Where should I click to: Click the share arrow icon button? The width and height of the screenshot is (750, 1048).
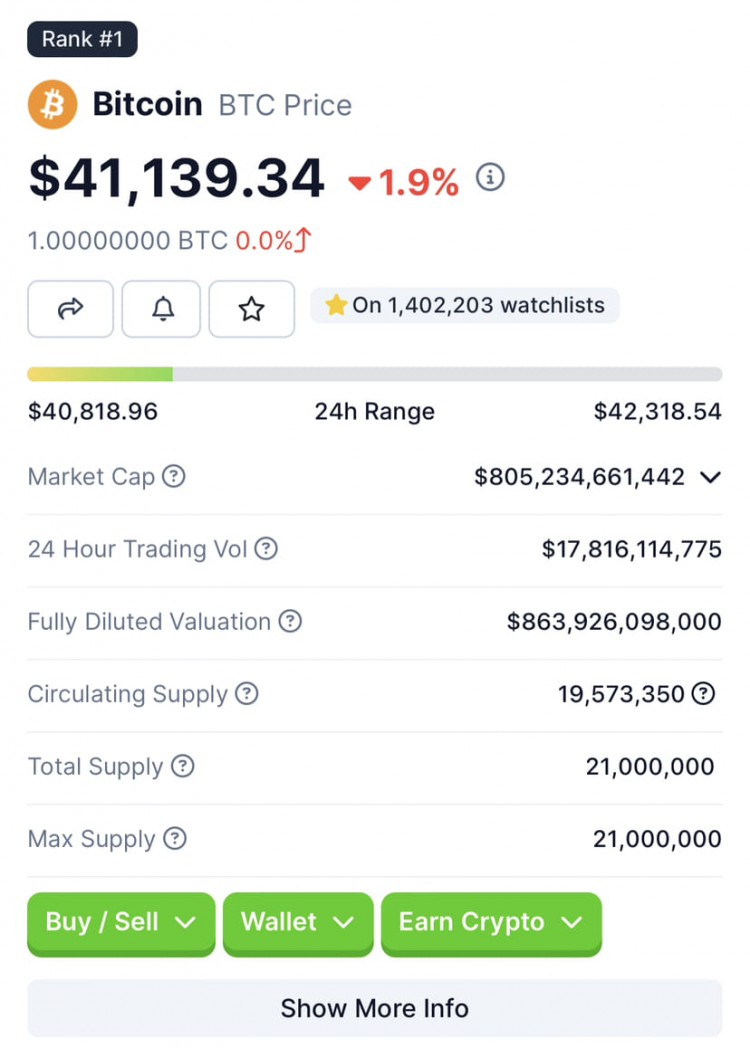pos(70,309)
